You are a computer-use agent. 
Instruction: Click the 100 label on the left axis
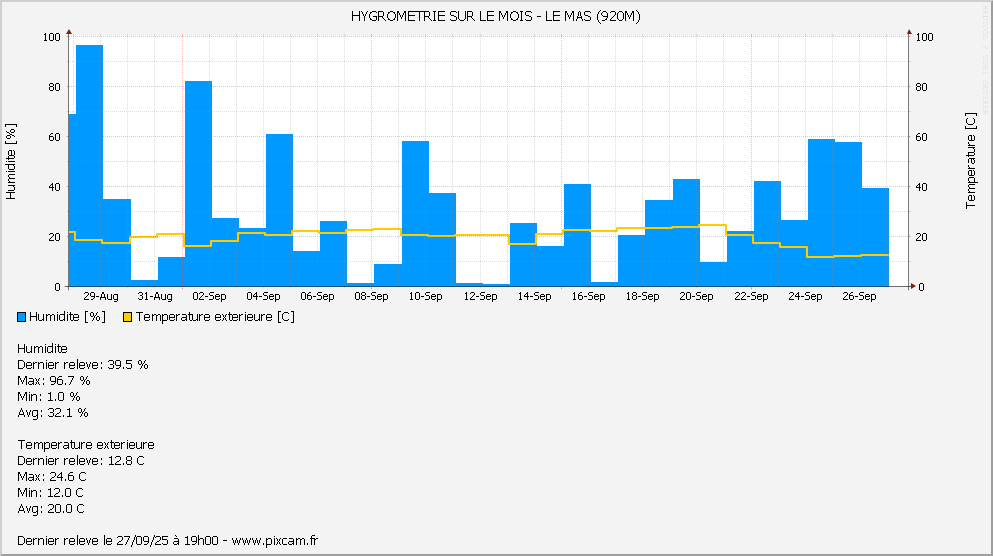(x=51, y=37)
